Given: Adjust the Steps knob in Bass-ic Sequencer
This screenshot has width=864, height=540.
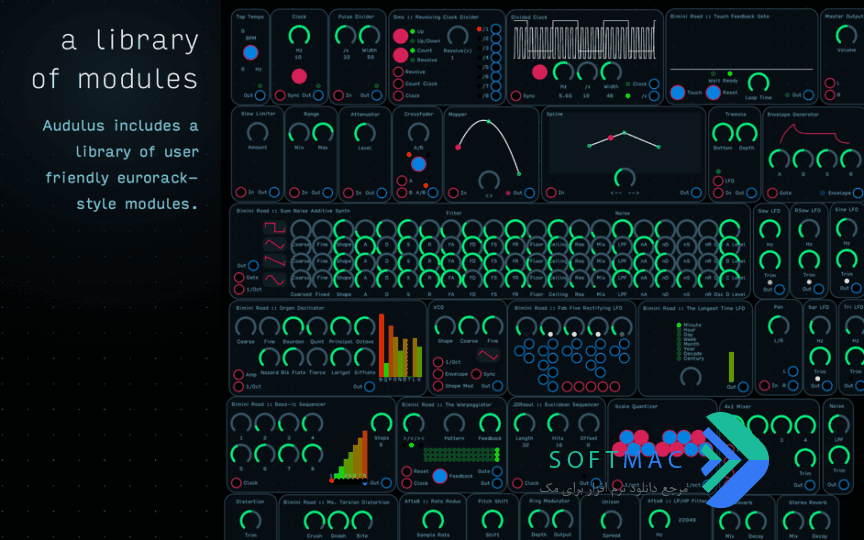Looking at the screenshot, I should (x=381, y=423).
